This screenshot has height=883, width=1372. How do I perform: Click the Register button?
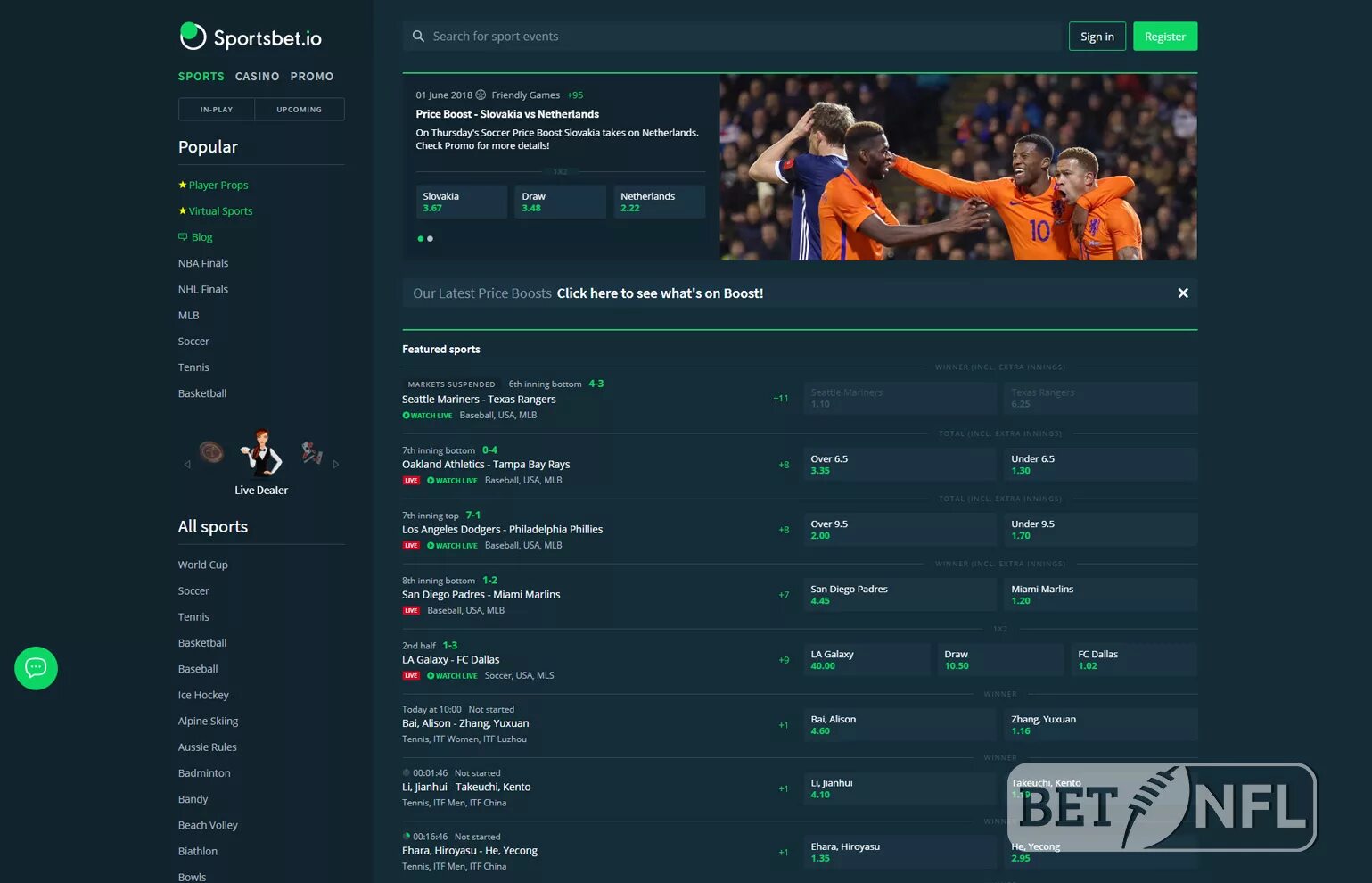(1165, 37)
